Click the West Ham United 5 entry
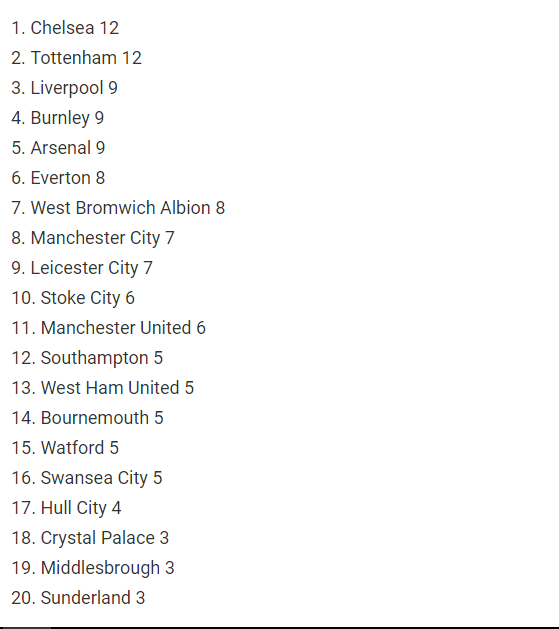559x629 pixels. (103, 388)
